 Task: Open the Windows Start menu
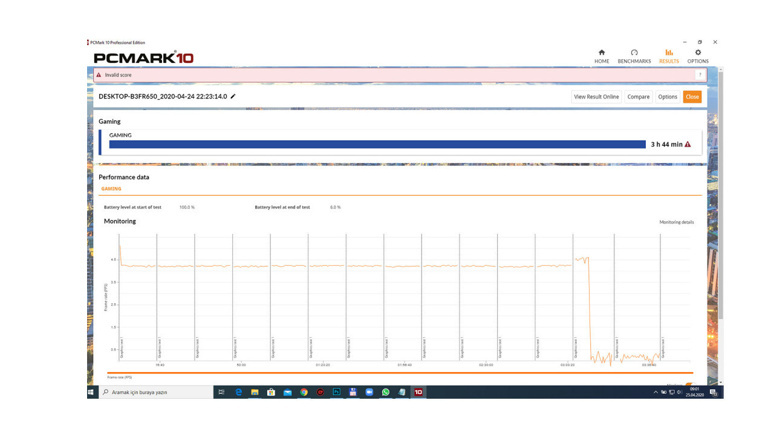(x=92, y=392)
